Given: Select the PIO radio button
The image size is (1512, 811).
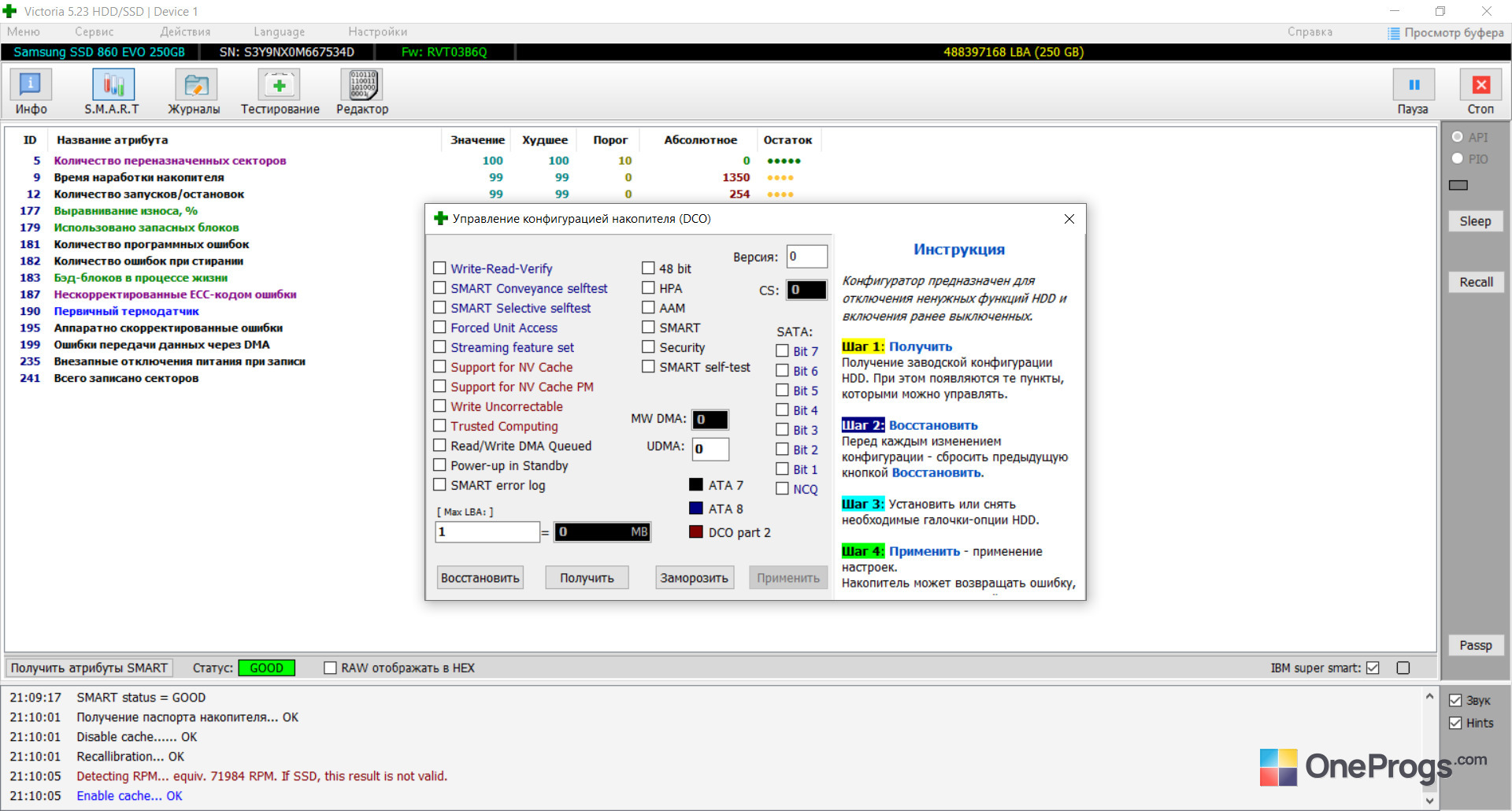Looking at the screenshot, I should [1457, 159].
